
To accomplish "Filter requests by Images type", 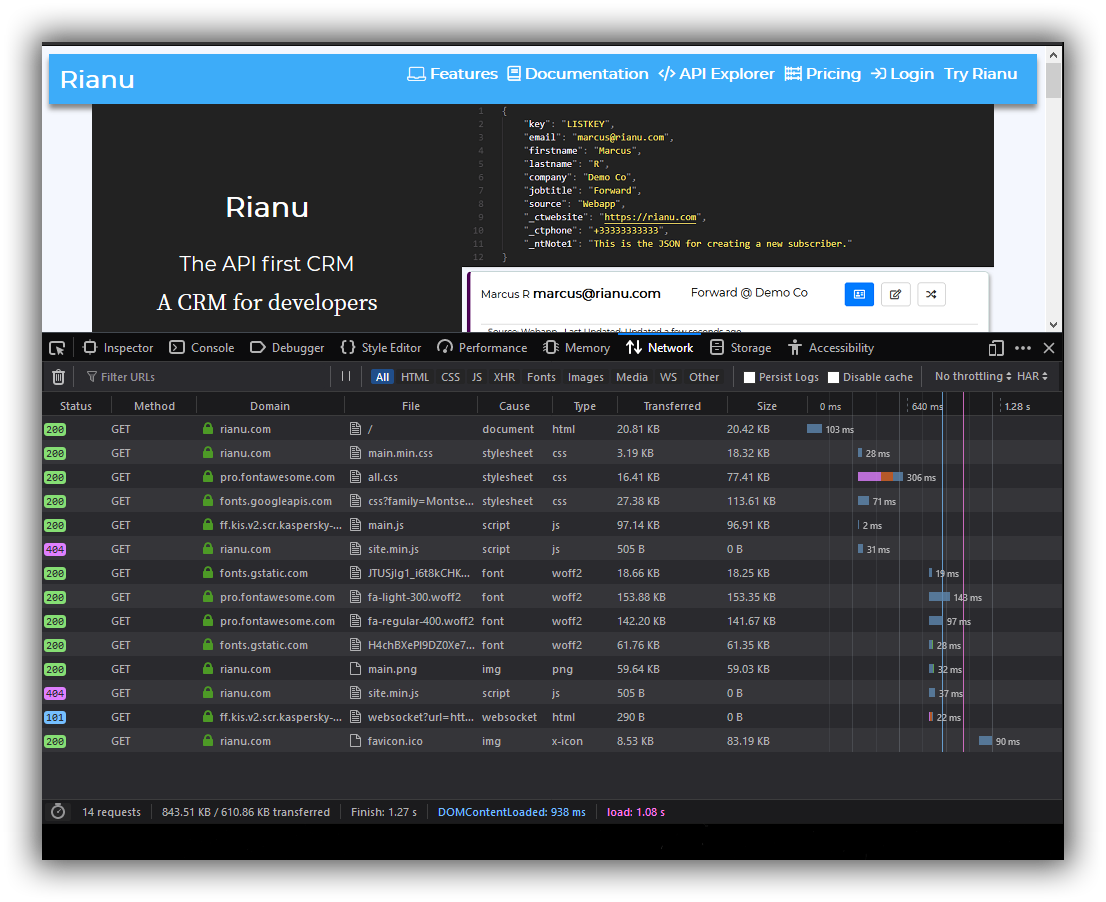I will pos(585,377).
